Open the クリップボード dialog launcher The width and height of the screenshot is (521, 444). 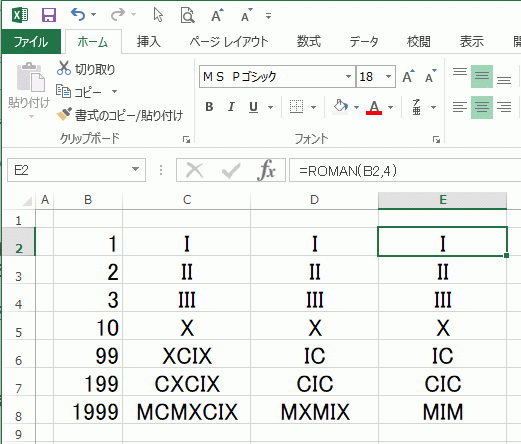tap(186, 140)
